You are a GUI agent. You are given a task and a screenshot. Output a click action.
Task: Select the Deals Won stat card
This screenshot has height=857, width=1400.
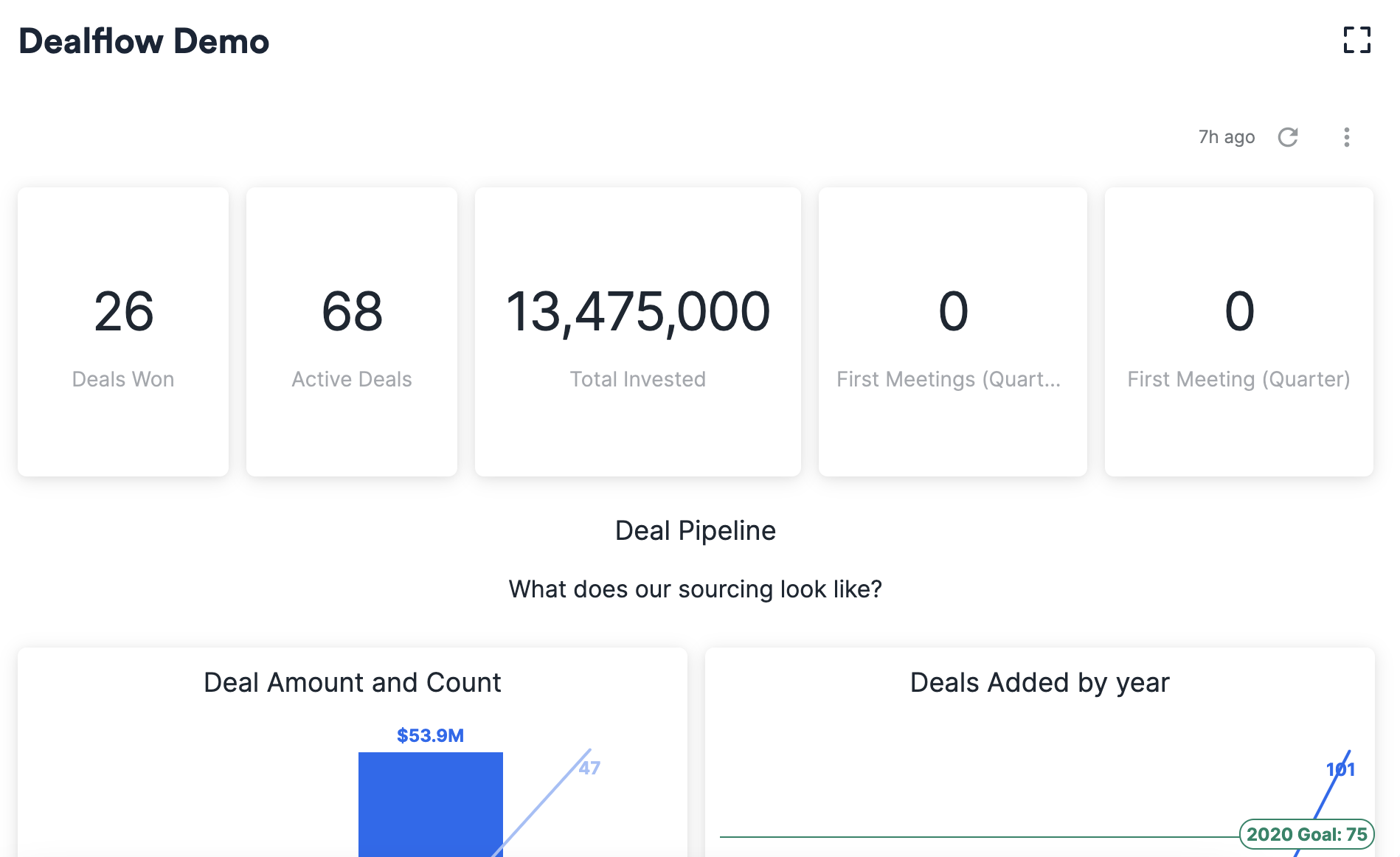coord(122,331)
